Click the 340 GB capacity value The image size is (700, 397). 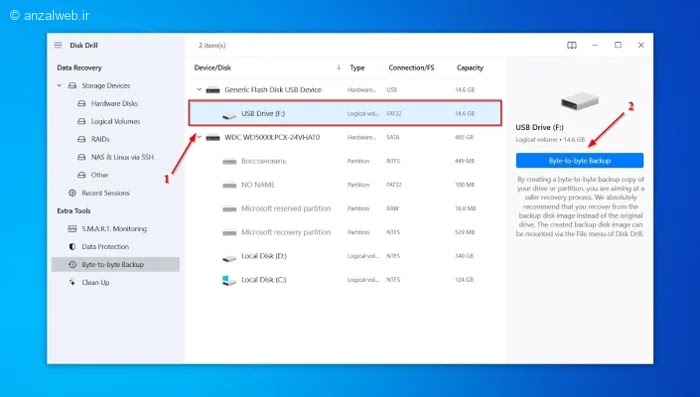(x=464, y=256)
